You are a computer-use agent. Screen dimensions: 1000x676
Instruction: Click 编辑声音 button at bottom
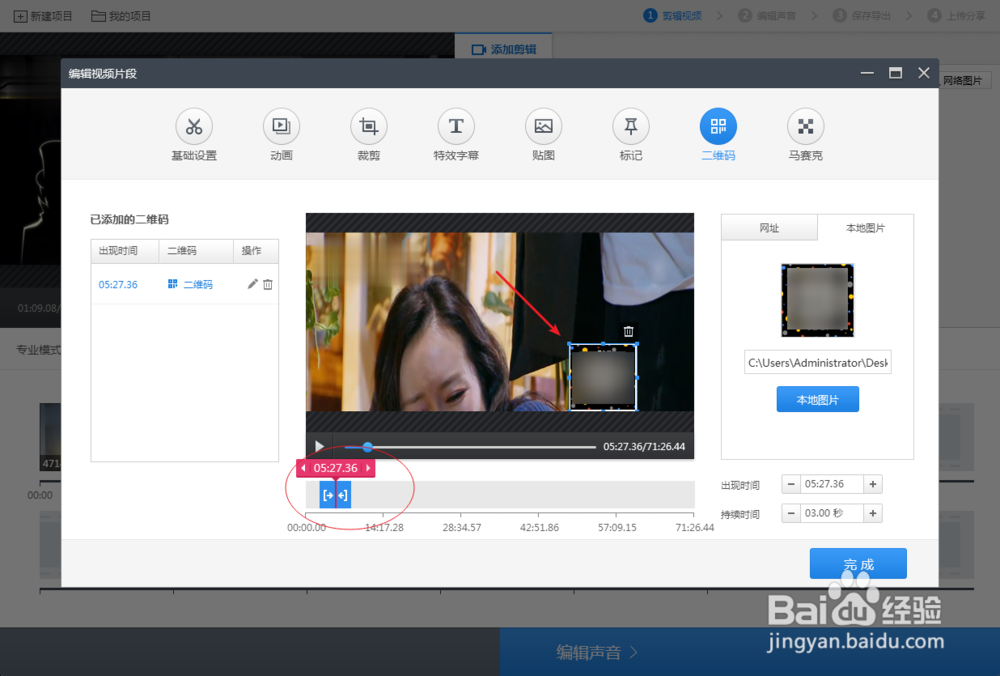coord(596,652)
